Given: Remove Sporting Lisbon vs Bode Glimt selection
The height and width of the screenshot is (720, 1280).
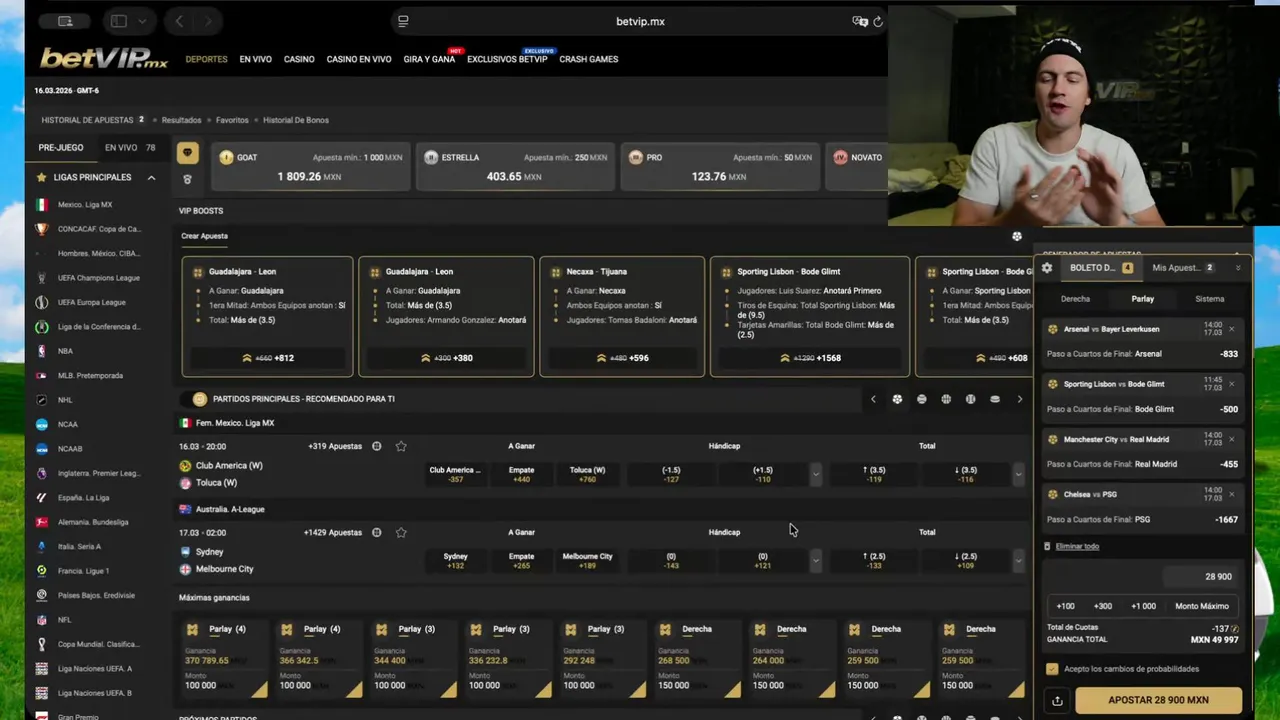Looking at the screenshot, I should tap(1231, 384).
